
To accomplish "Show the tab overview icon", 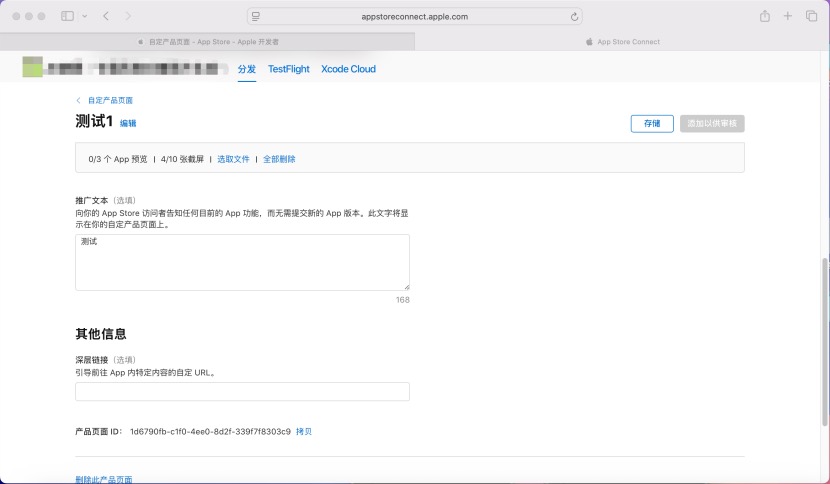I will (811, 17).
